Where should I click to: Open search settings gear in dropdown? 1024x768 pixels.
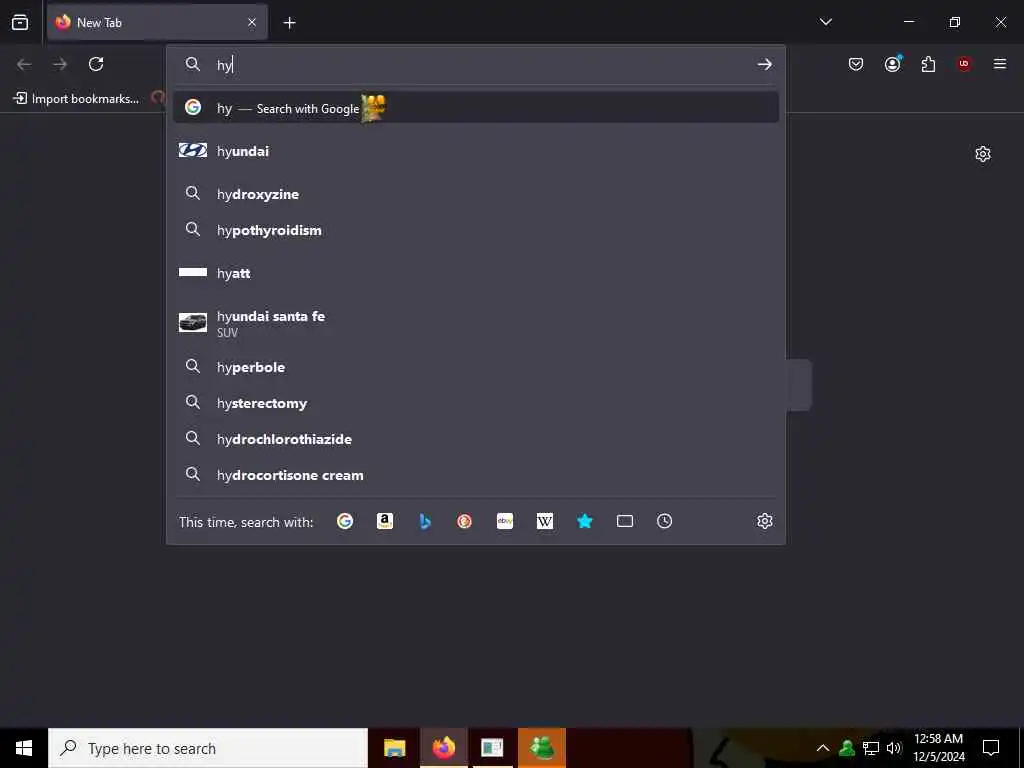click(765, 521)
